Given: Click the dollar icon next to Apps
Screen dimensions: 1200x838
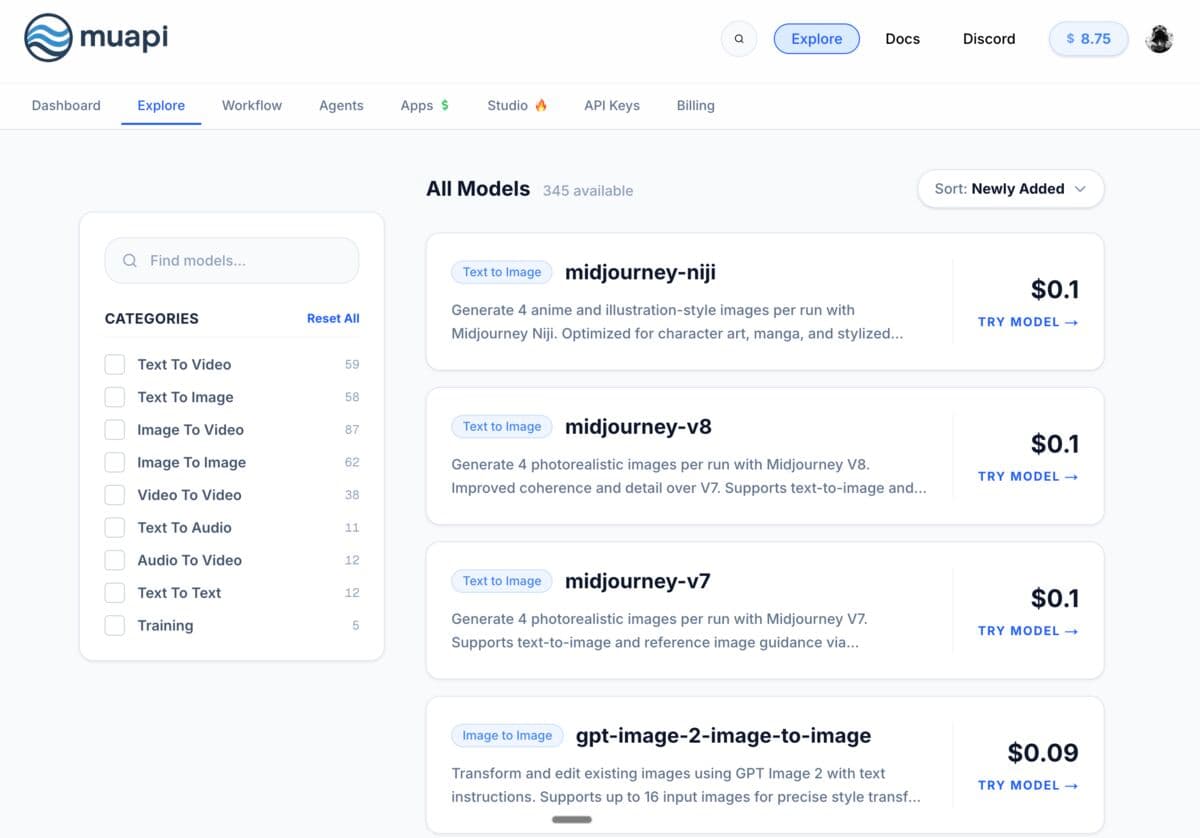Looking at the screenshot, I should tap(445, 105).
